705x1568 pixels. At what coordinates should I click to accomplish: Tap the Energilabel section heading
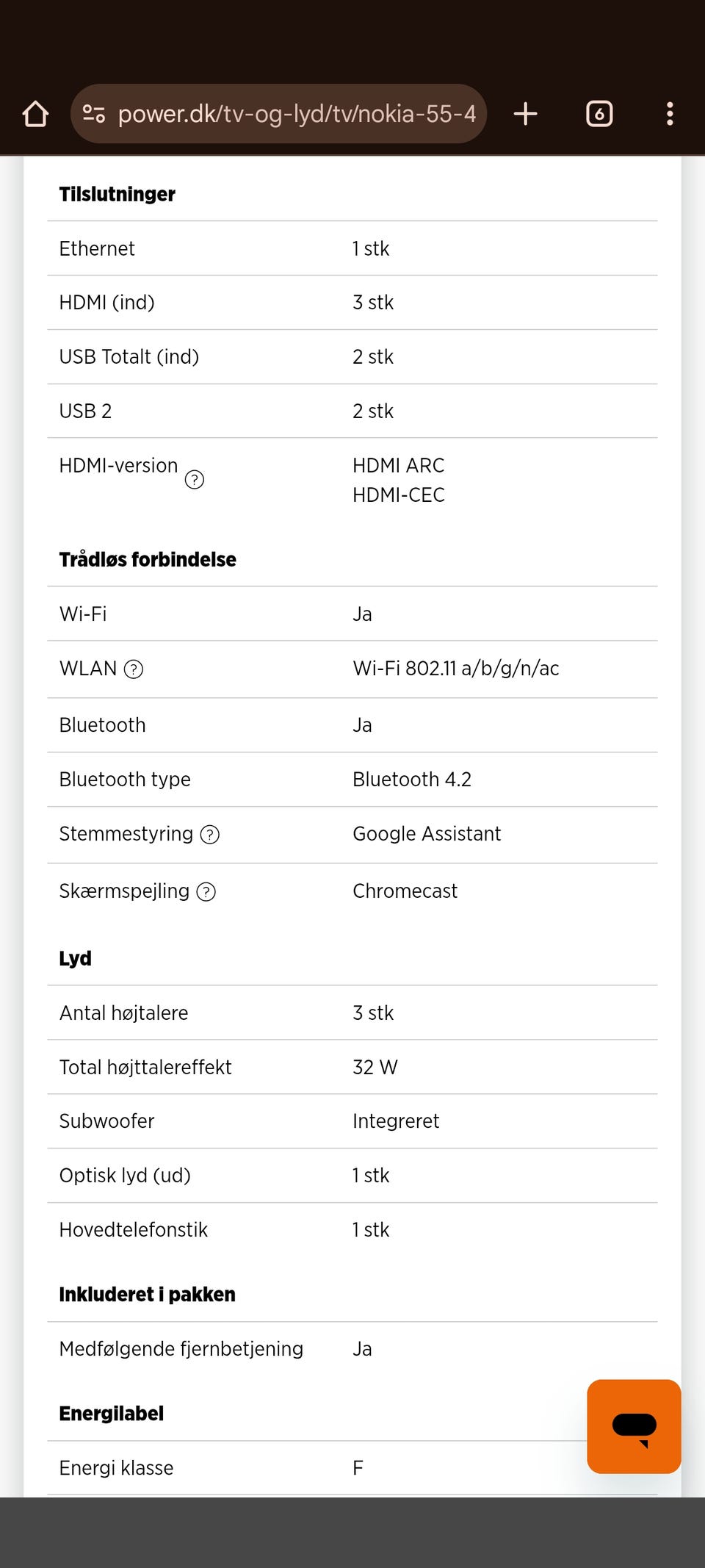(112, 1414)
